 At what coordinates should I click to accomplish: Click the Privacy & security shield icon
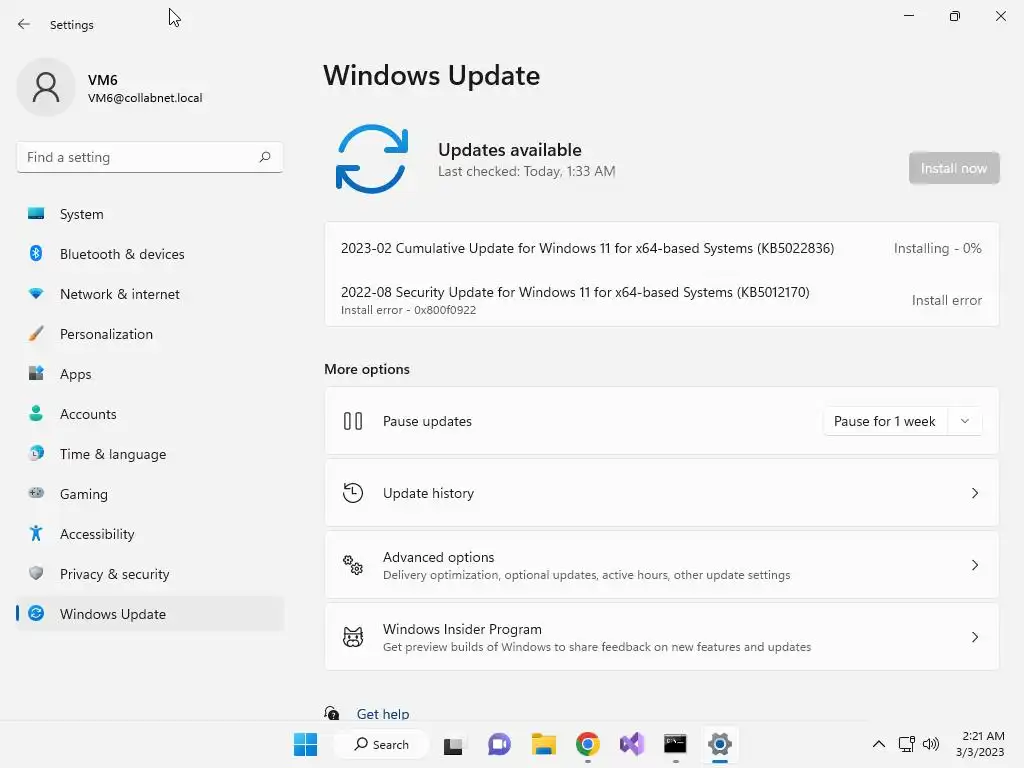36,573
